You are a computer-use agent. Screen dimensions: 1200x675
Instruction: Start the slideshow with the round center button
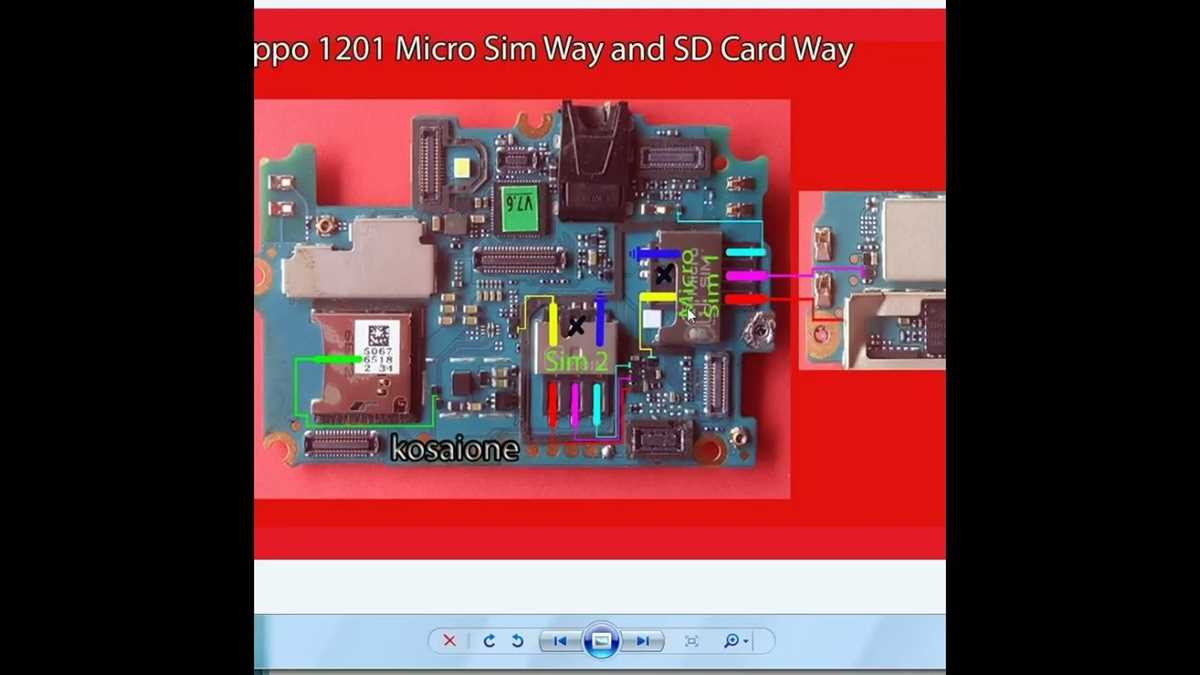(x=601, y=641)
